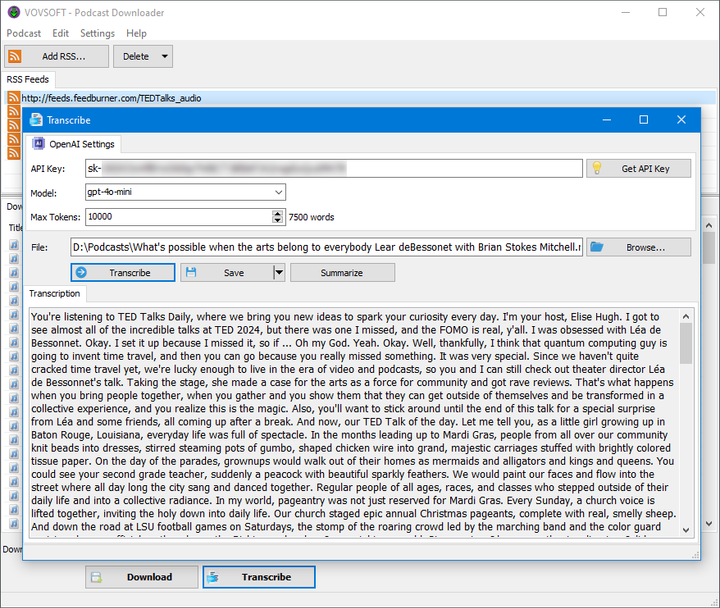Image resolution: width=720 pixels, height=608 pixels.
Task: Click icon on bottom Transcribe button
Action: (213, 577)
